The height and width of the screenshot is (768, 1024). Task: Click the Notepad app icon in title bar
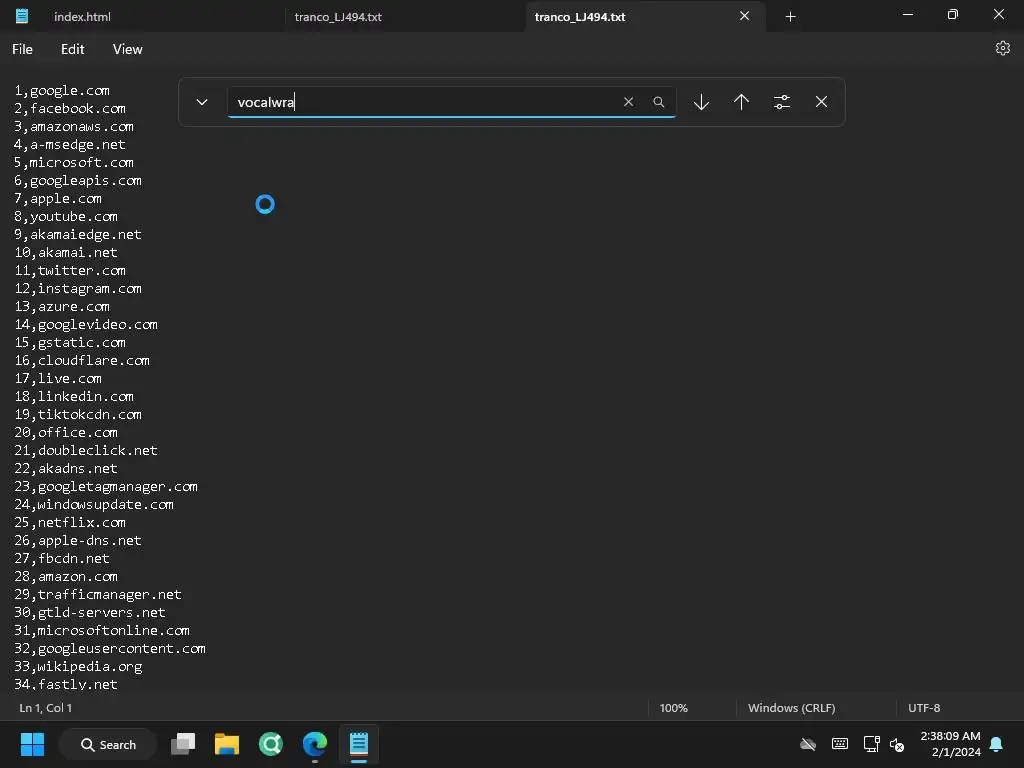point(22,16)
